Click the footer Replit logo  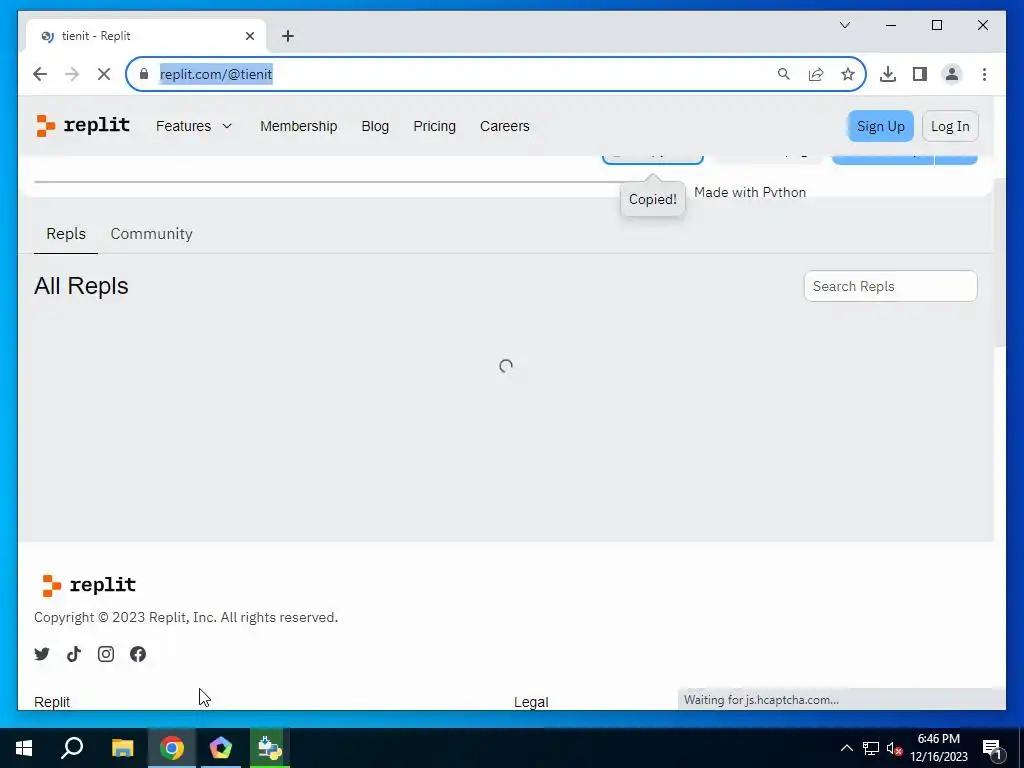pyautogui.click(x=88, y=585)
